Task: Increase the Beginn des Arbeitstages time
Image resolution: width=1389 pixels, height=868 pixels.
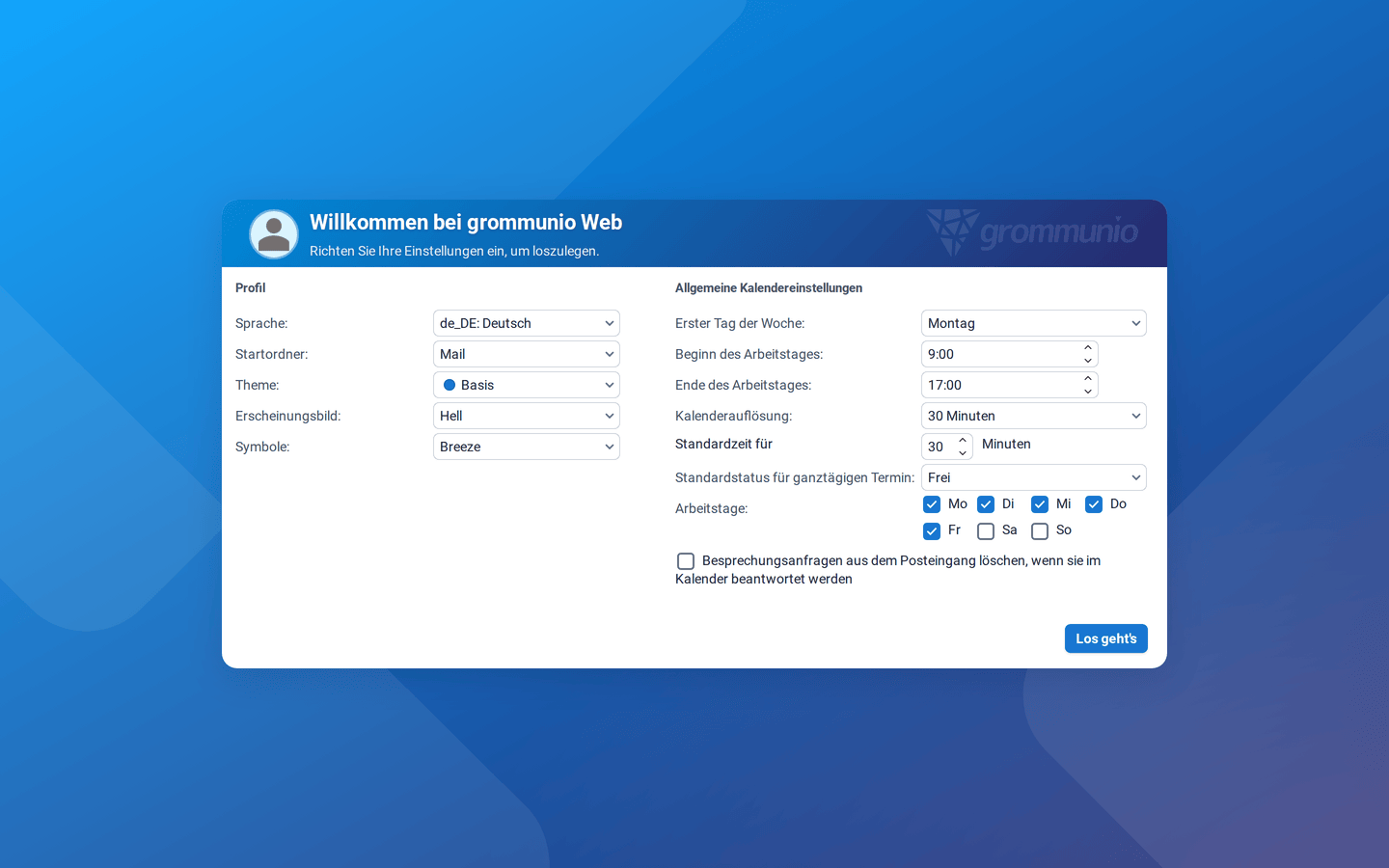Action: coord(1088,348)
